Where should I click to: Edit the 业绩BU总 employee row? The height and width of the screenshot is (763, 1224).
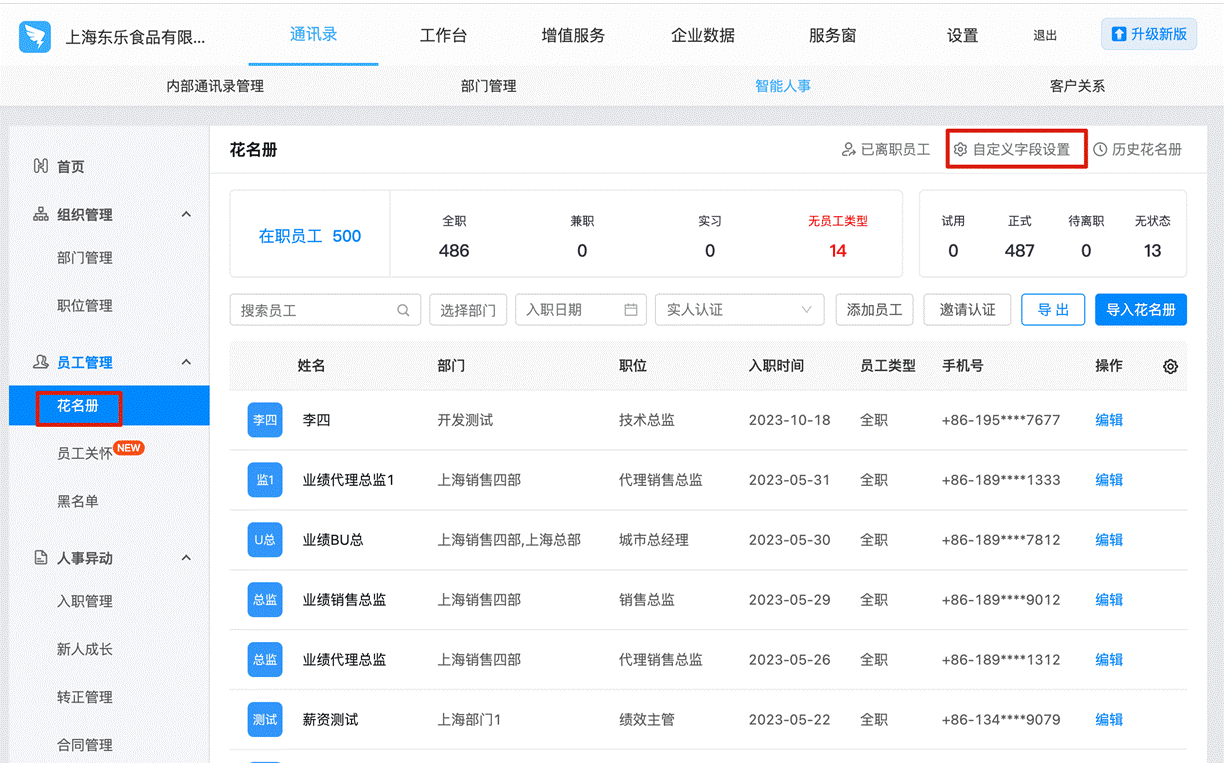pos(1109,540)
